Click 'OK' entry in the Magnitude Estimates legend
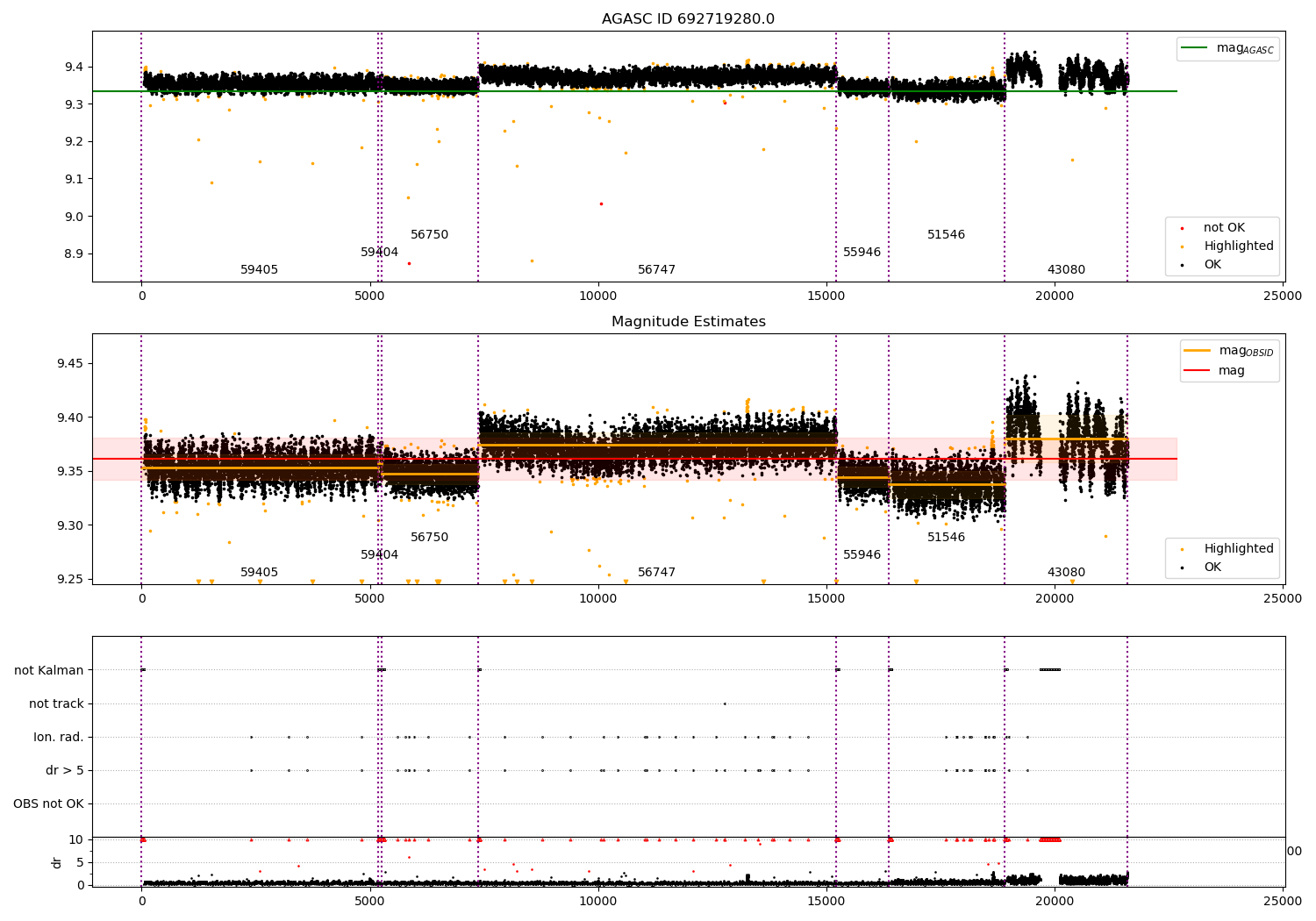Viewport: 1316px width, 921px height. pyautogui.click(x=1212, y=568)
